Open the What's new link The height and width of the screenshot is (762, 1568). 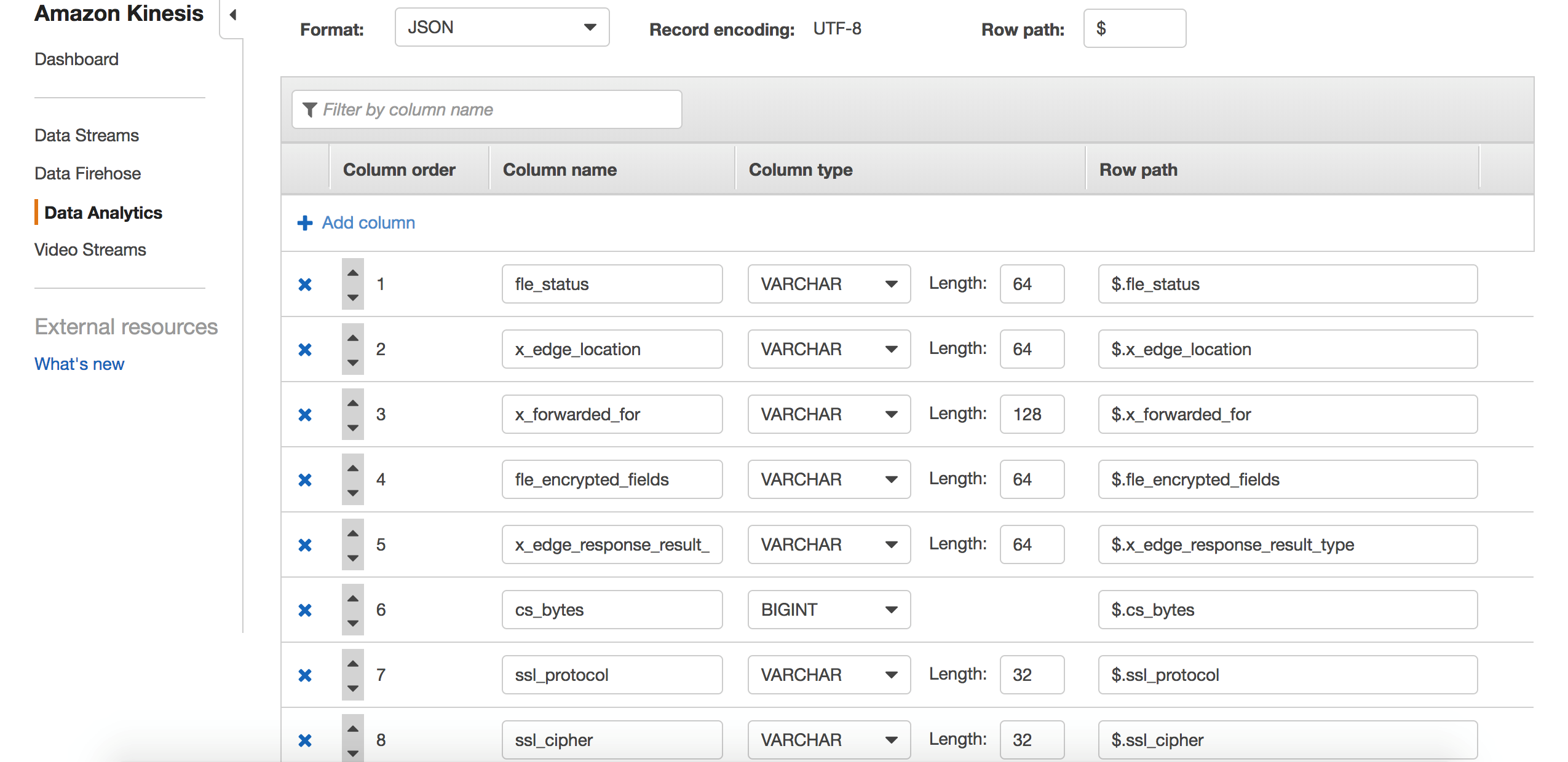pos(79,364)
